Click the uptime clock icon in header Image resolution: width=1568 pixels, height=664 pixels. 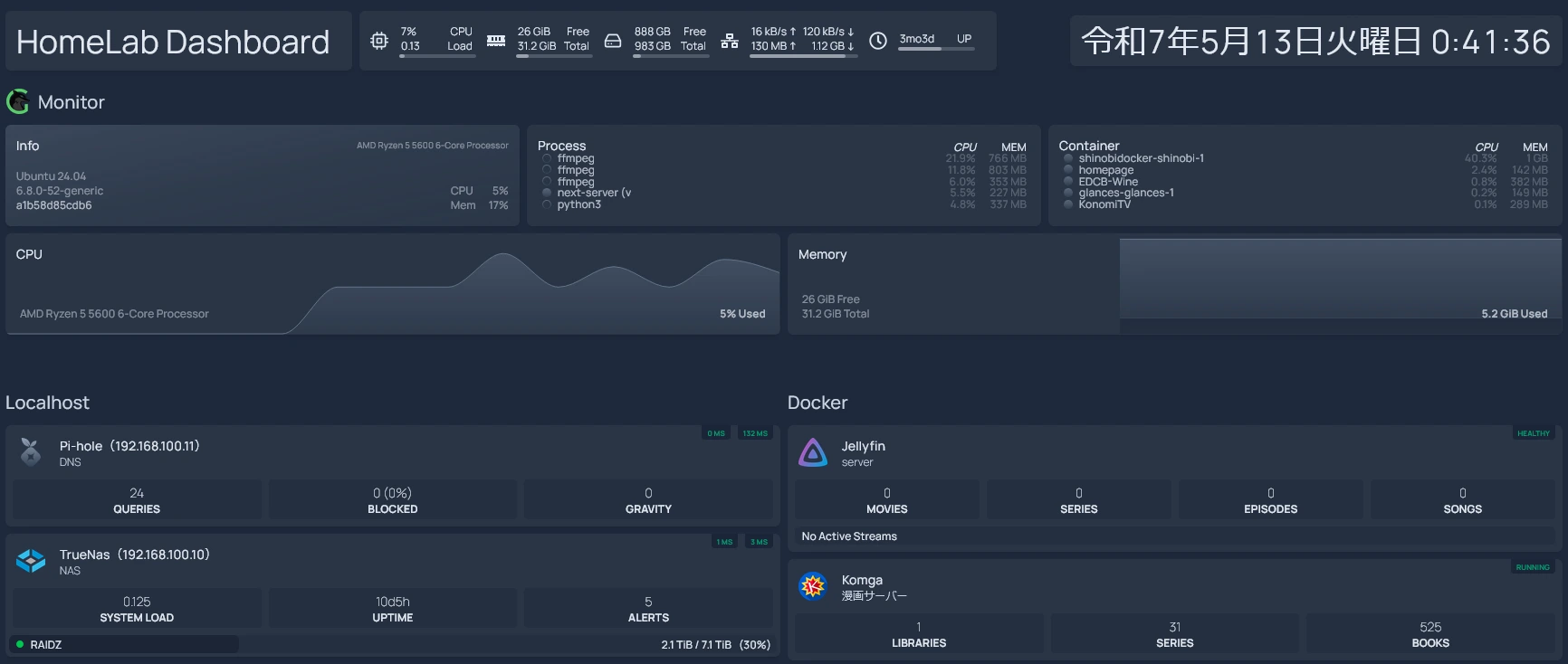[878, 41]
